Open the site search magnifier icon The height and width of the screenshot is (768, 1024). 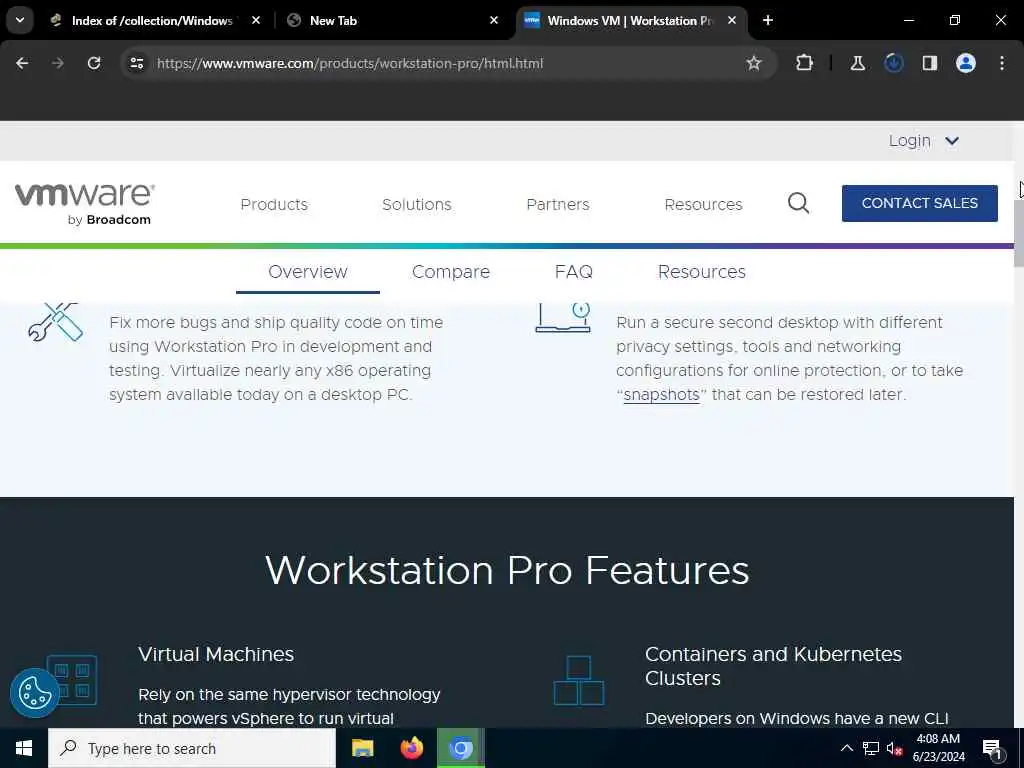[x=798, y=203]
